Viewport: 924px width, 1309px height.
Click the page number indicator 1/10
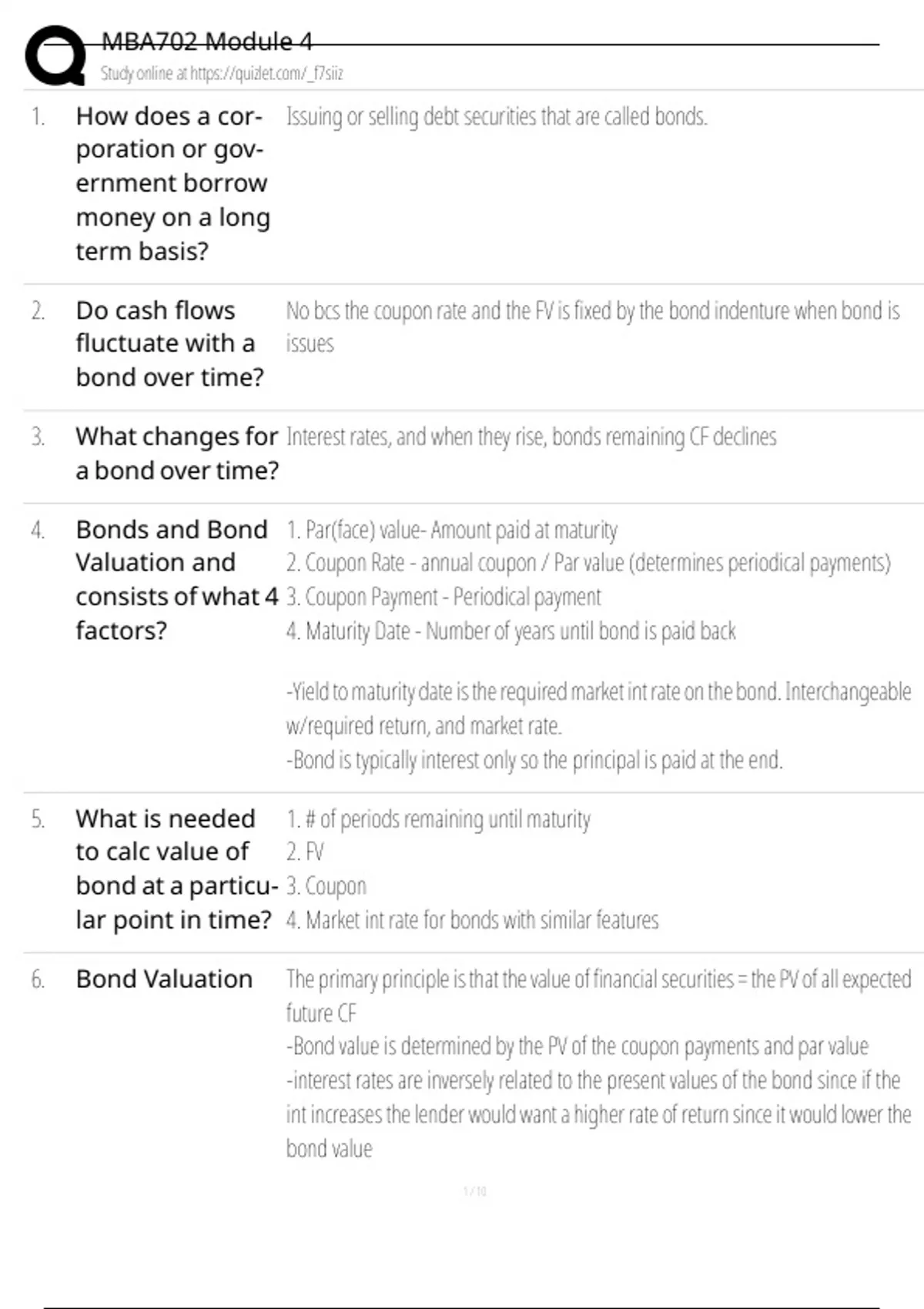pos(474,1191)
